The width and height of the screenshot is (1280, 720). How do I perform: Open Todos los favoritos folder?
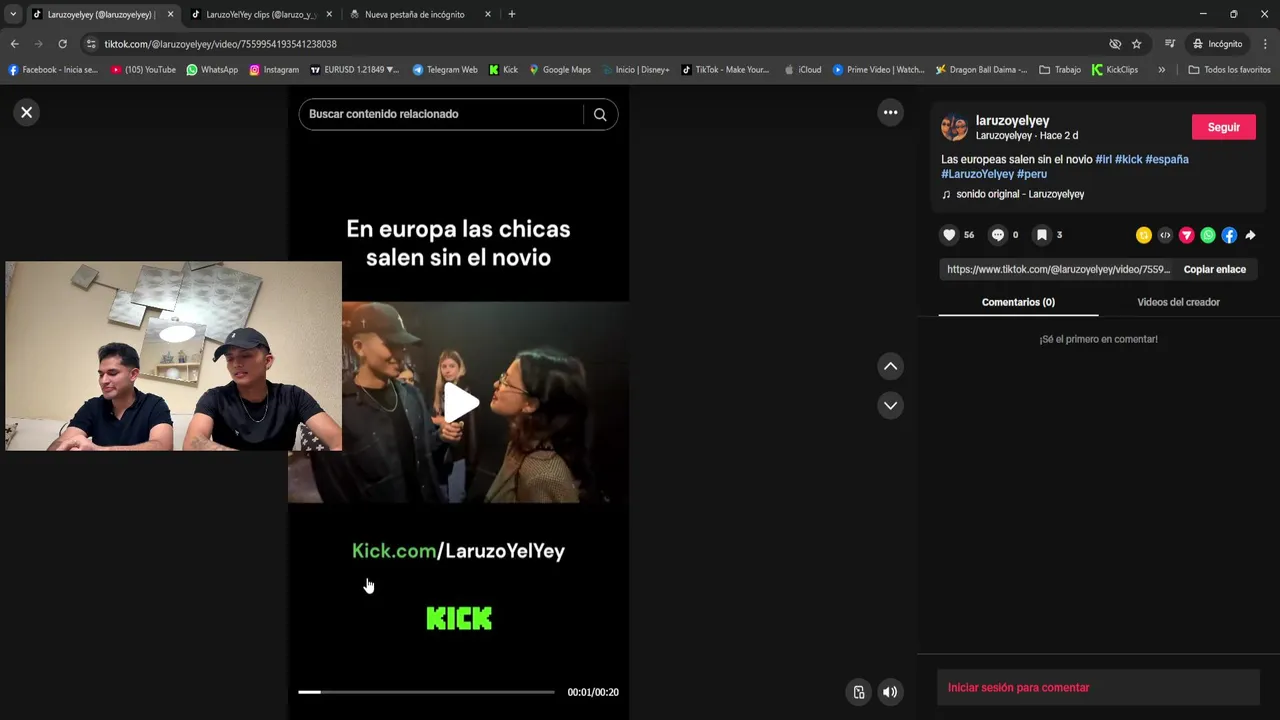[1229, 70]
